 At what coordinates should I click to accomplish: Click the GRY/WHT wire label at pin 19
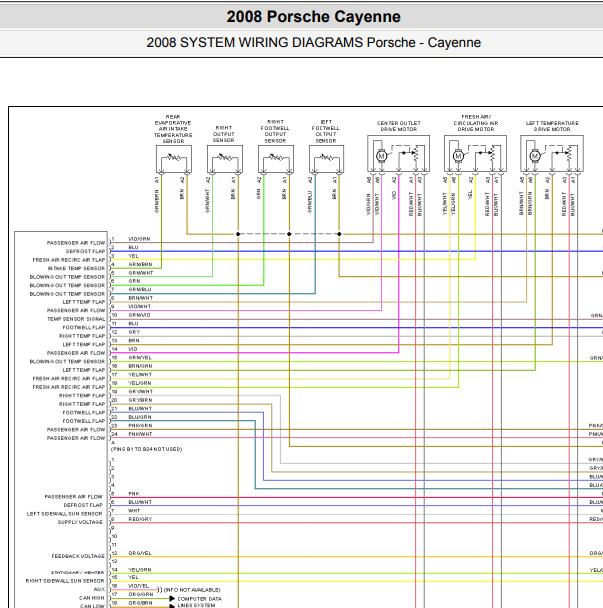tap(140, 392)
